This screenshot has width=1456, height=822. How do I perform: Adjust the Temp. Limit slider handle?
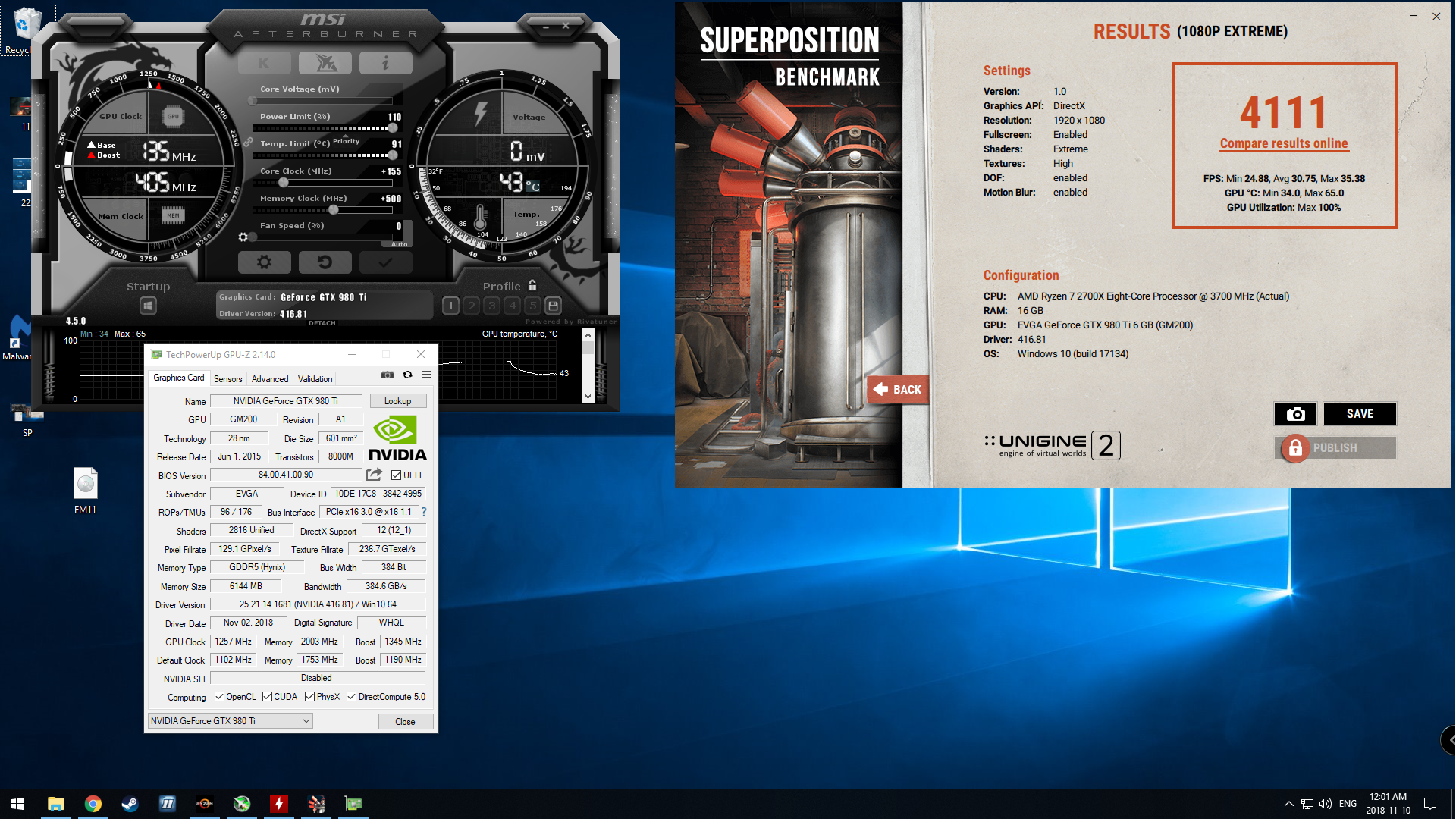(392, 156)
